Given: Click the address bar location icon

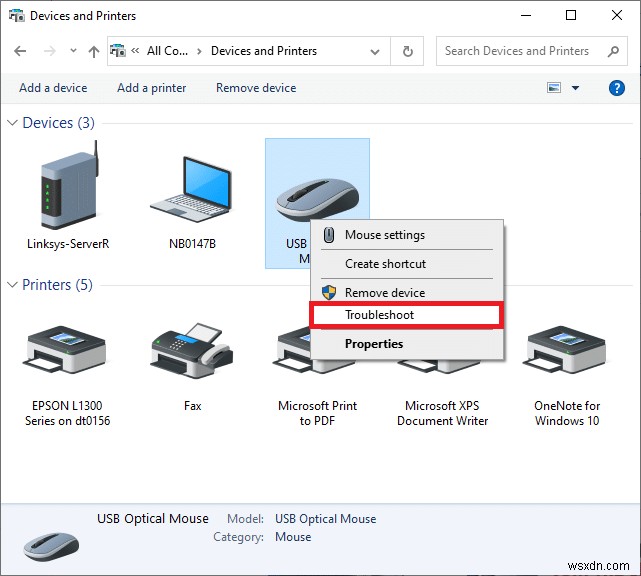Looking at the screenshot, I should pos(118,51).
